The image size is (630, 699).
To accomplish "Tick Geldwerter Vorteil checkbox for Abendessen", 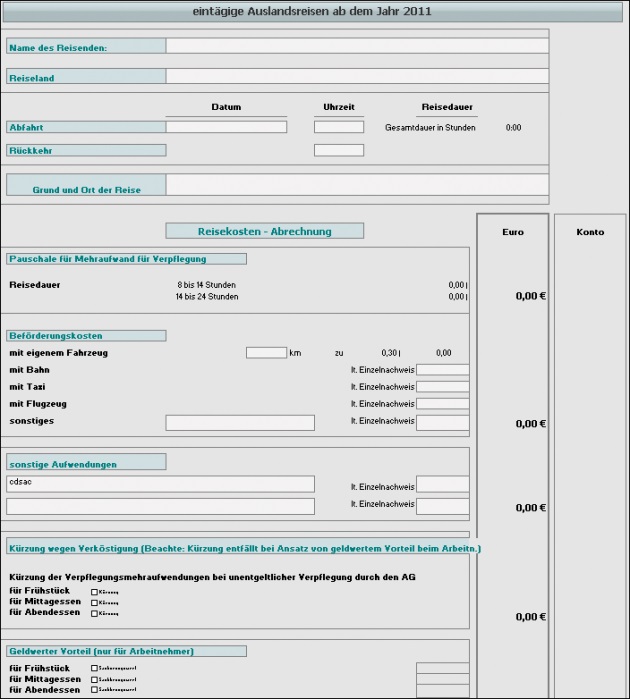I will click(x=95, y=690).
